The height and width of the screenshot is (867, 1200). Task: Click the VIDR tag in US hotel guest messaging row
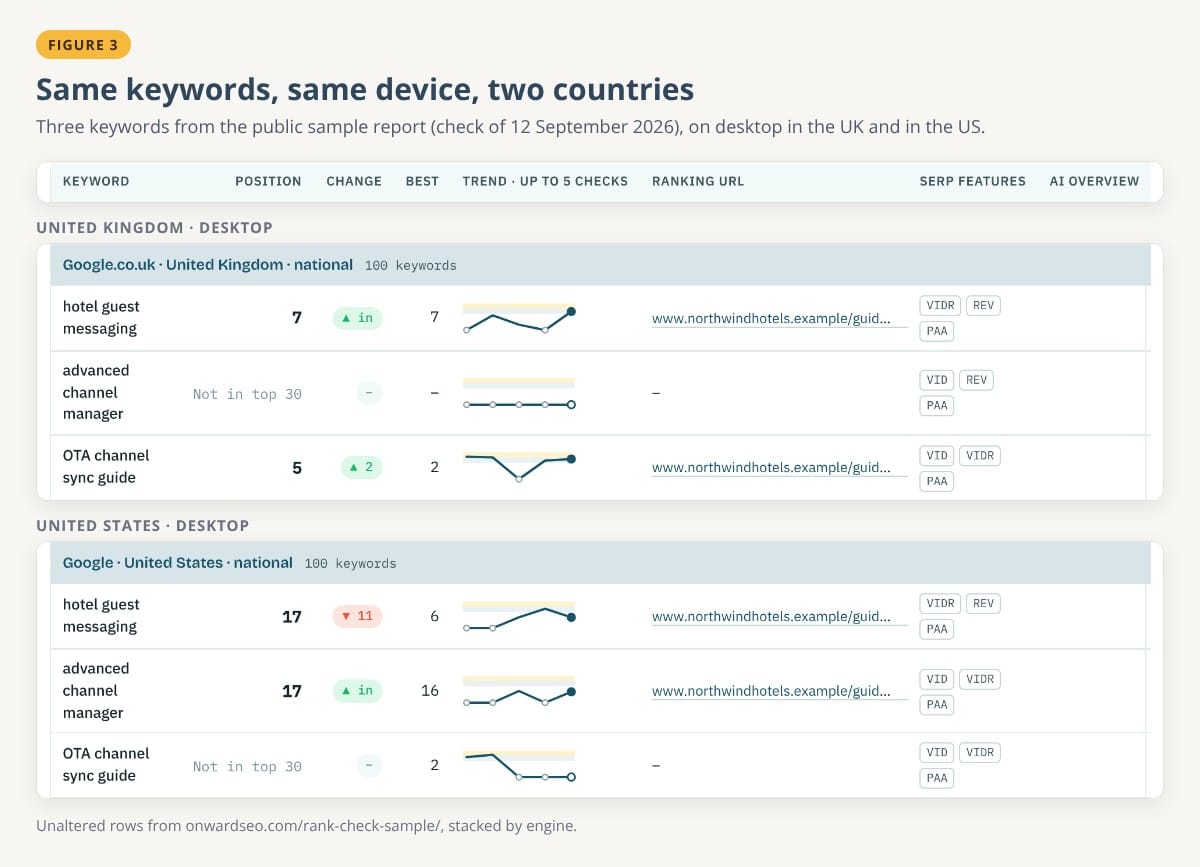click(940, 603)
